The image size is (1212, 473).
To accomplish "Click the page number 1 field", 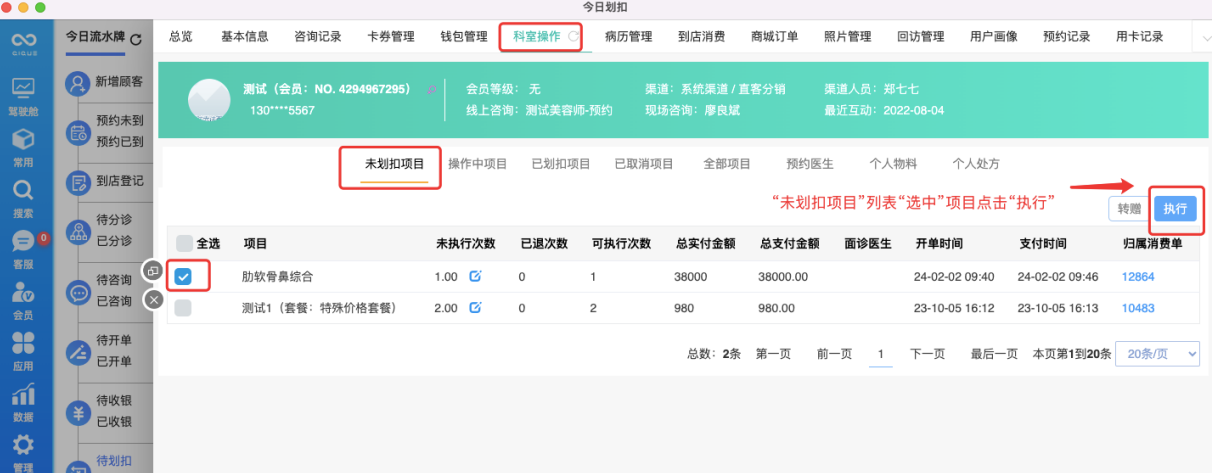I will click(881, 354).
